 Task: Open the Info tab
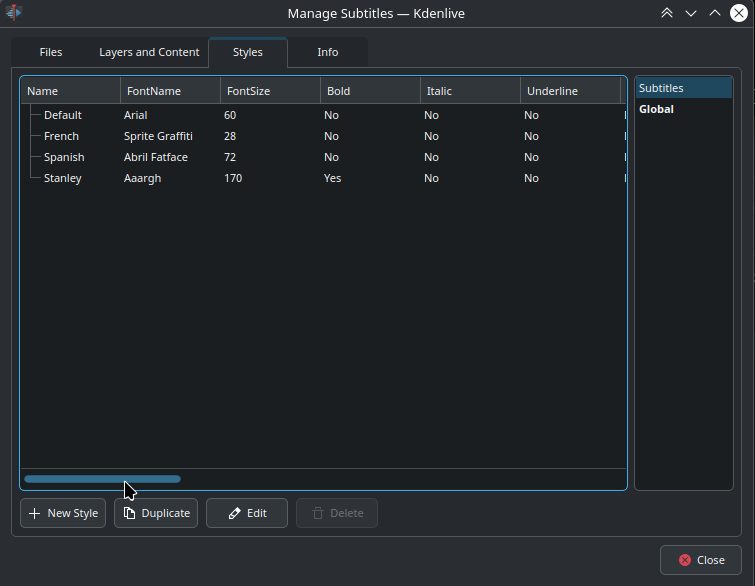tap(327, 52)
